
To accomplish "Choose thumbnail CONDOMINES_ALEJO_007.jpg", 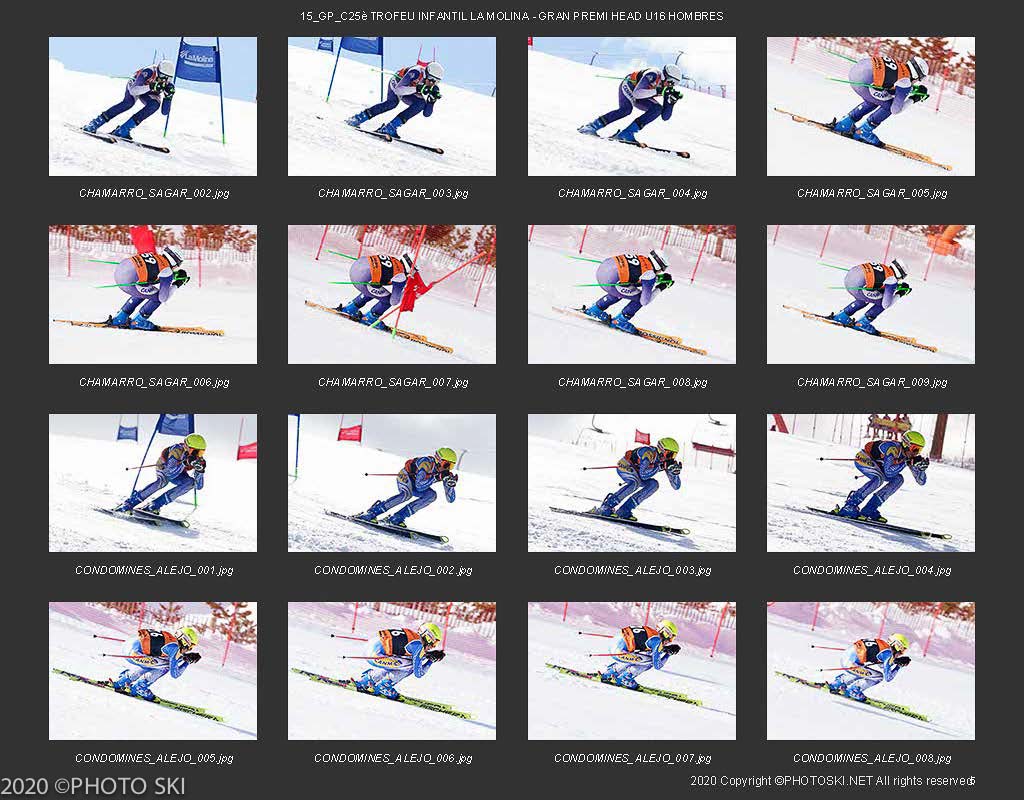I will 632,671.
